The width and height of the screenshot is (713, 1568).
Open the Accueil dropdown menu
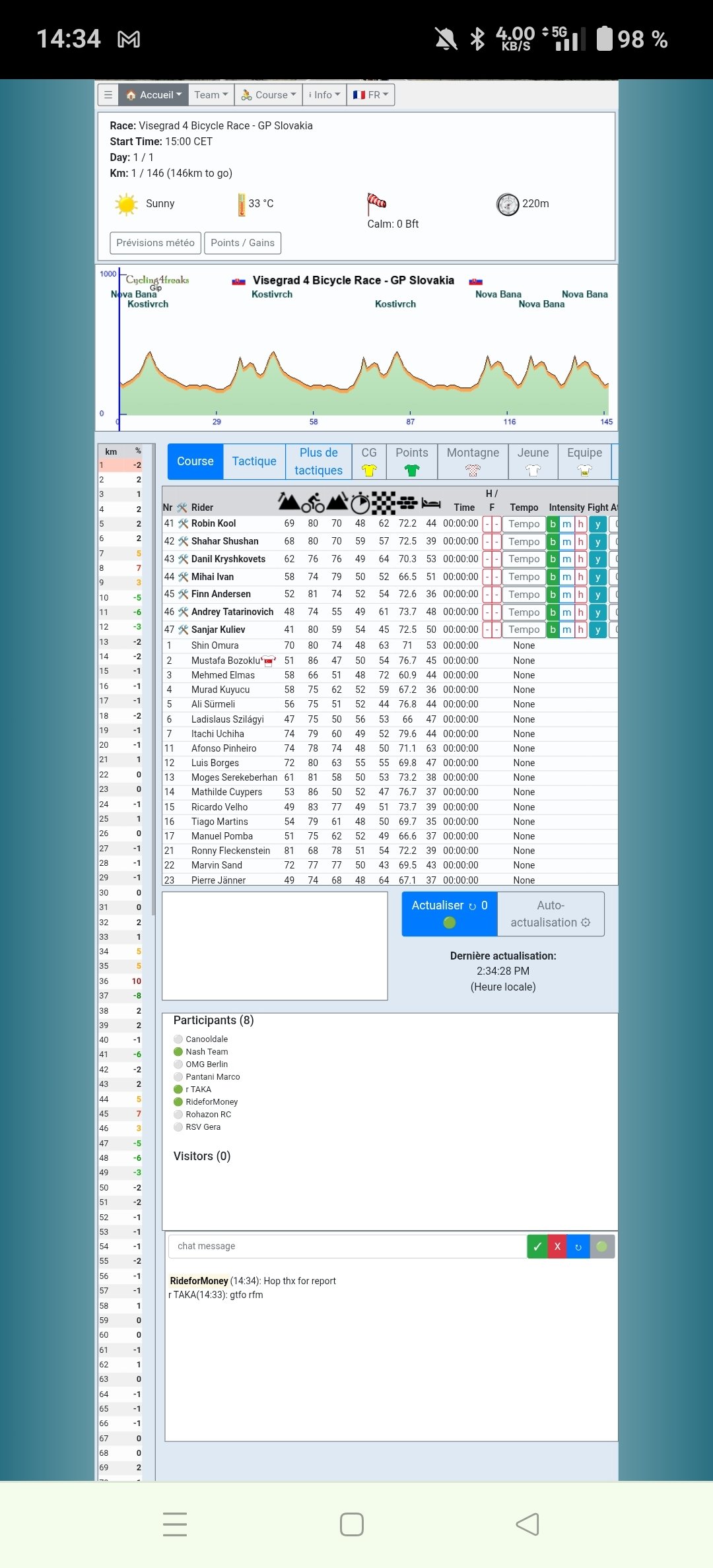point(153,95)
